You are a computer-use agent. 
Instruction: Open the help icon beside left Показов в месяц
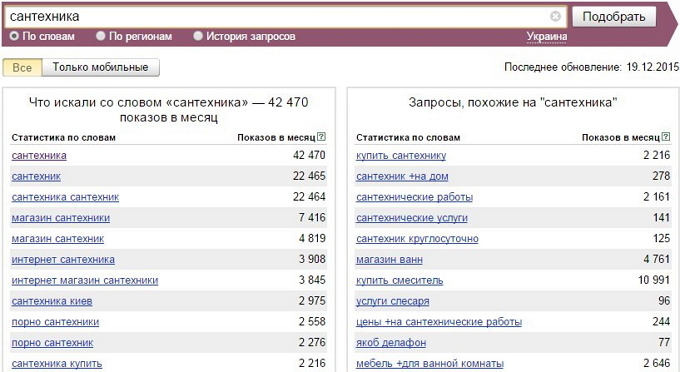[321, 137]
